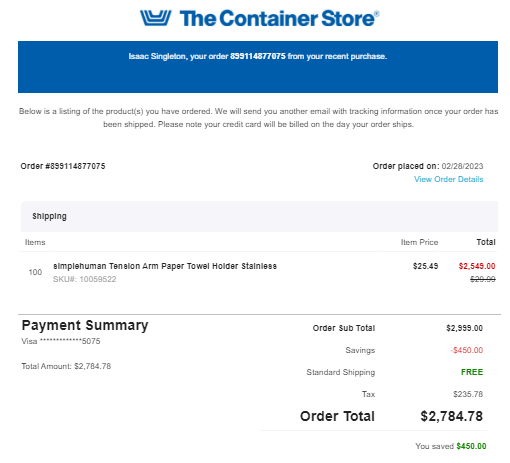Click the Payment Summary heading

click(x=85, y=325)
